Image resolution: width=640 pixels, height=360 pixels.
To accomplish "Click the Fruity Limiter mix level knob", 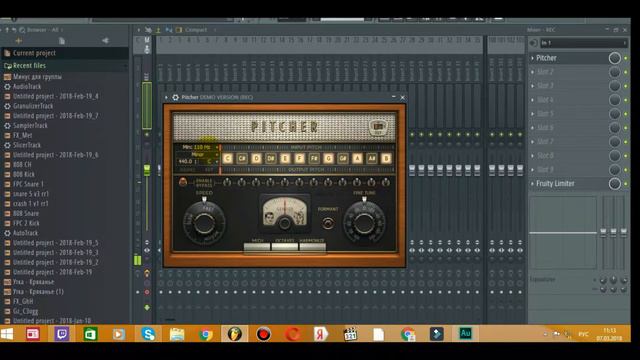I will 615,184.
